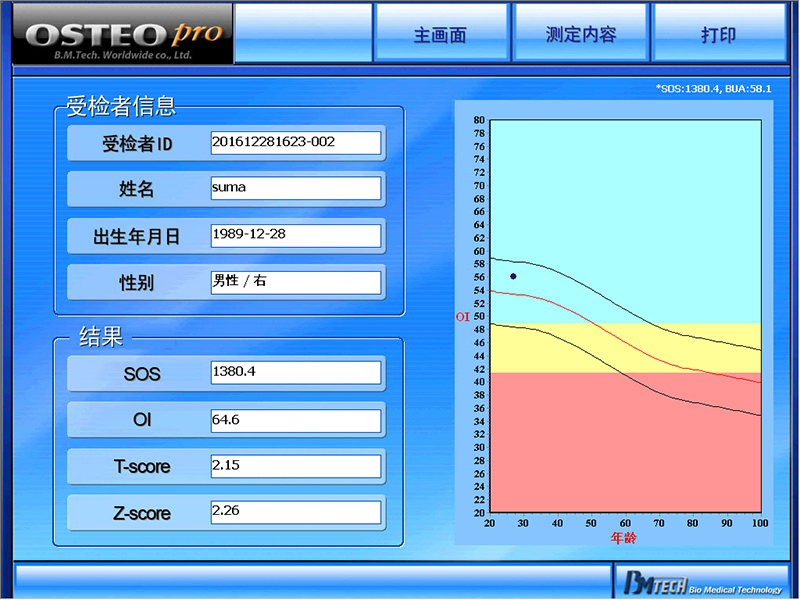800x600 pixels.
Task: Click the 性别 field showing 男性 / 右
Action: click(296, 282)
